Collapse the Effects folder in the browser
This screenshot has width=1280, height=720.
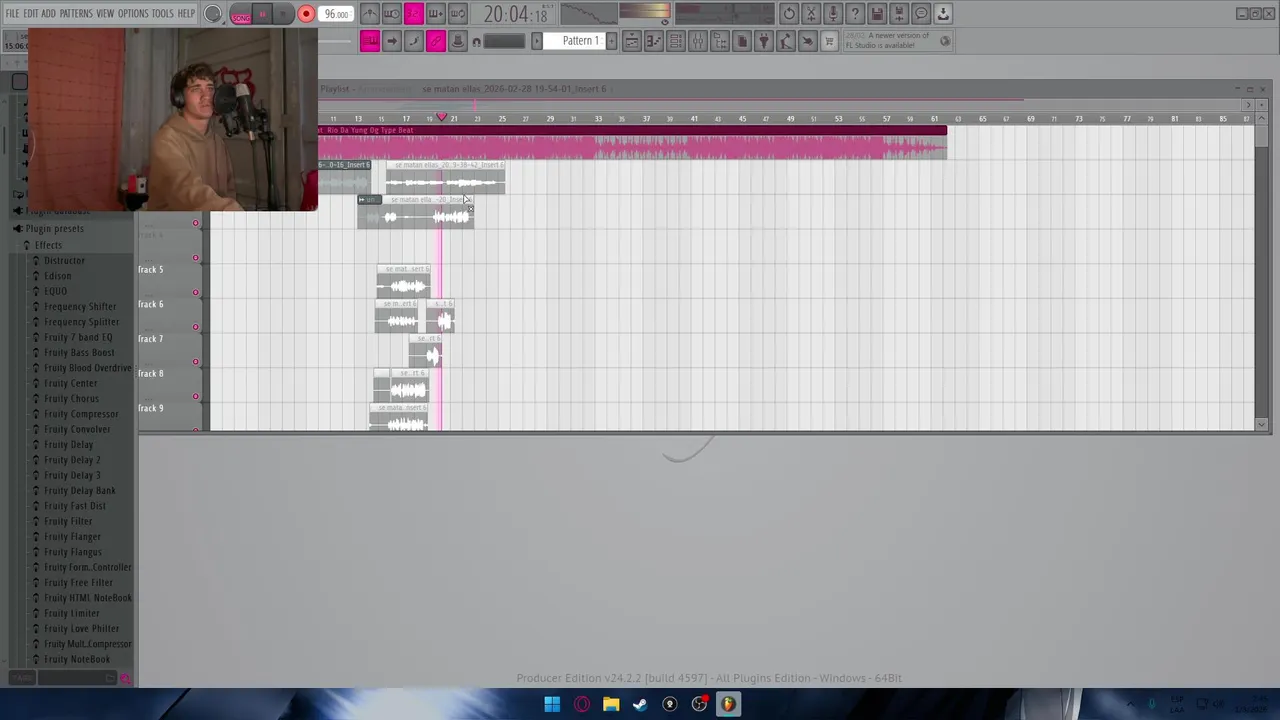click(48, 245)
